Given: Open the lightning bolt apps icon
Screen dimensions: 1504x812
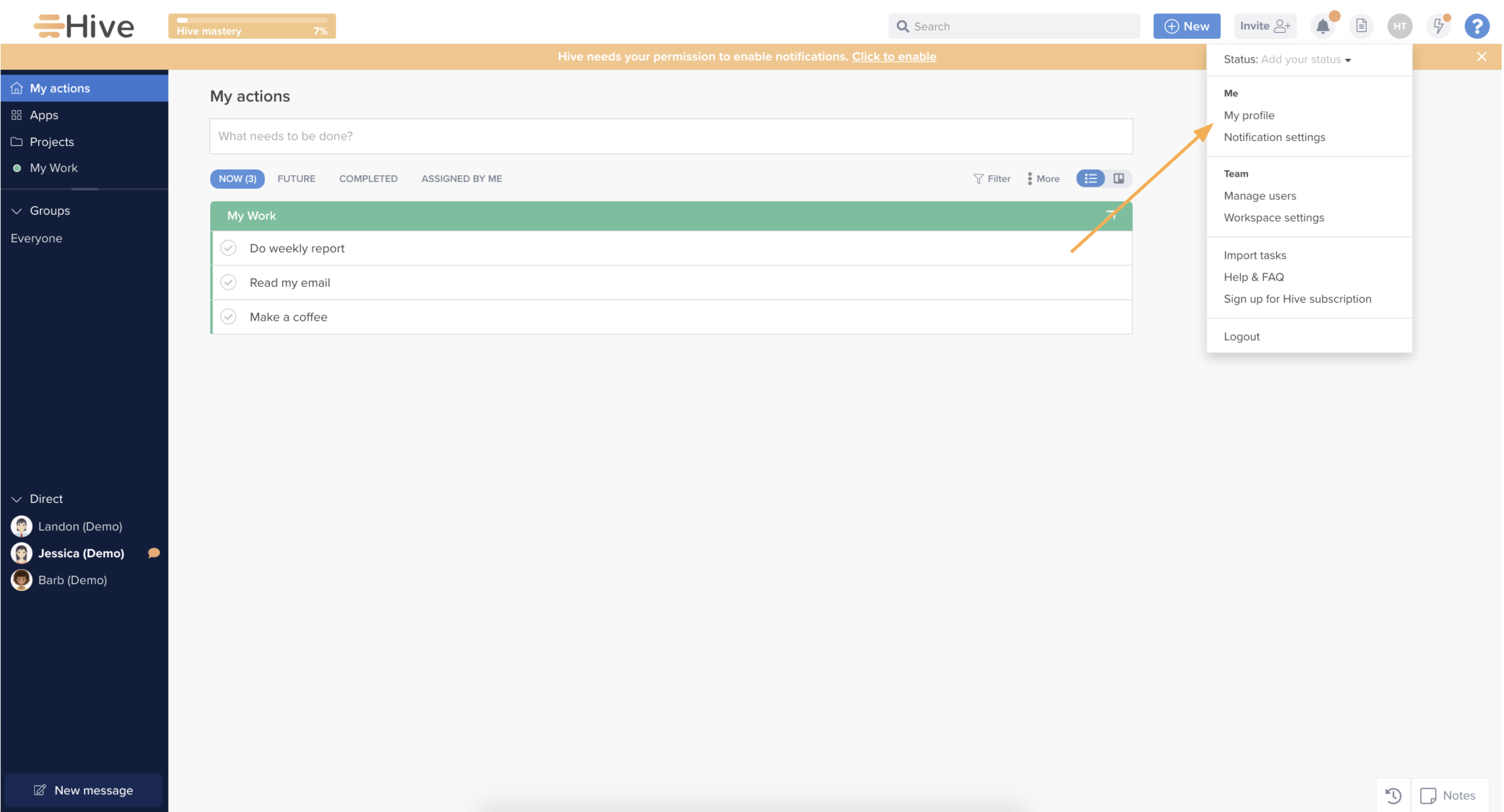Looking at the screenshot, I should click(x=1439, y=26).
